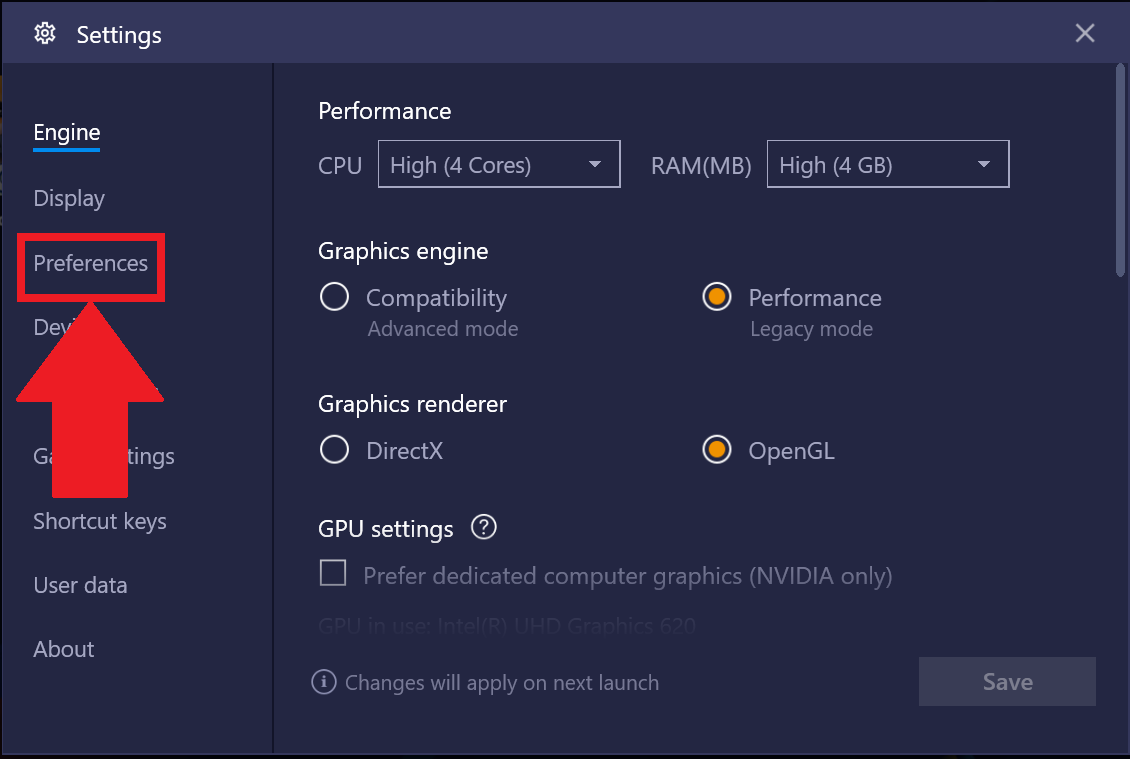Click the Save button

pyautogui.click(x=1007, y=682)
